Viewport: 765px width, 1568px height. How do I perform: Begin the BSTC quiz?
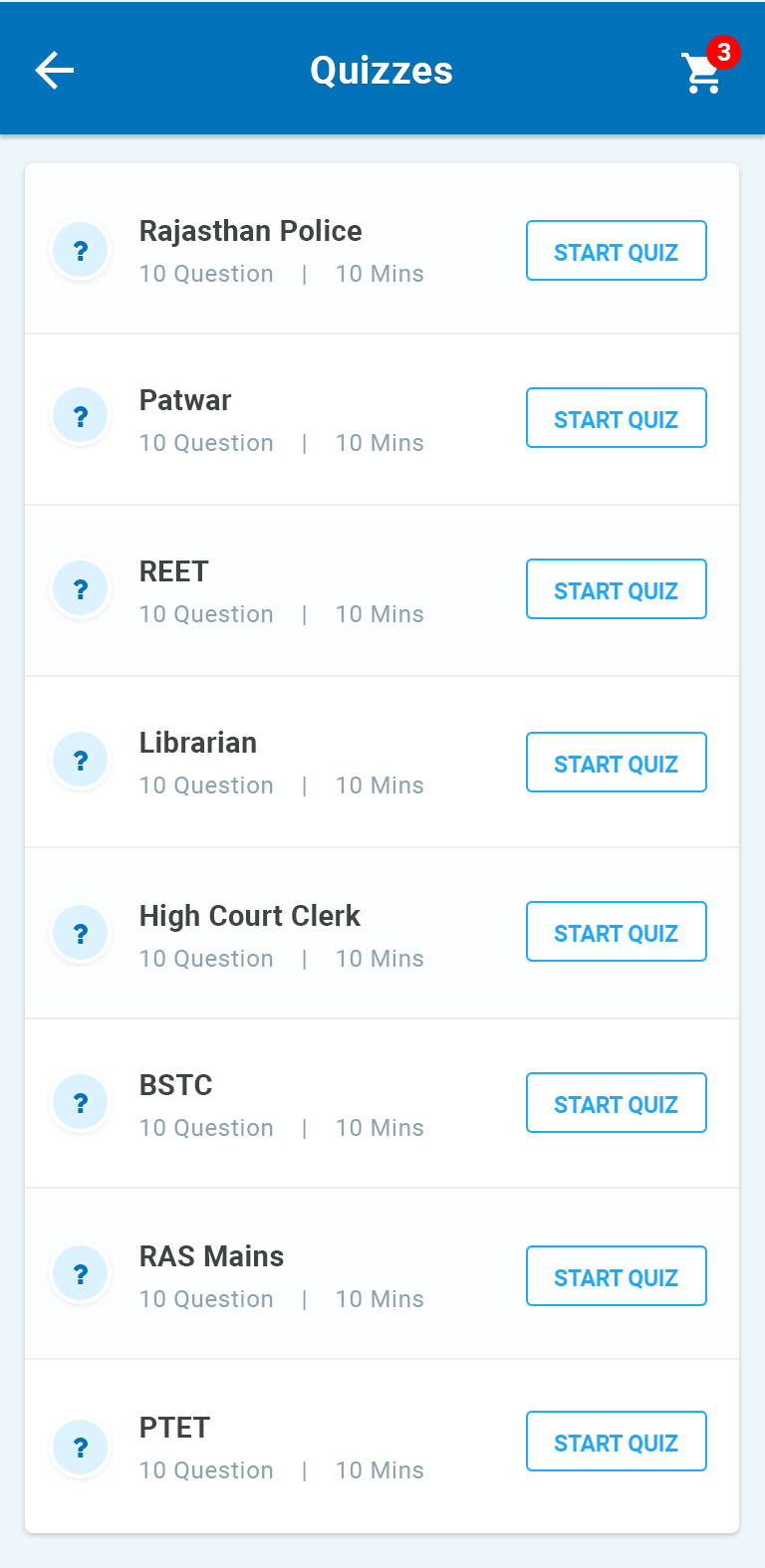point(616,1104)
